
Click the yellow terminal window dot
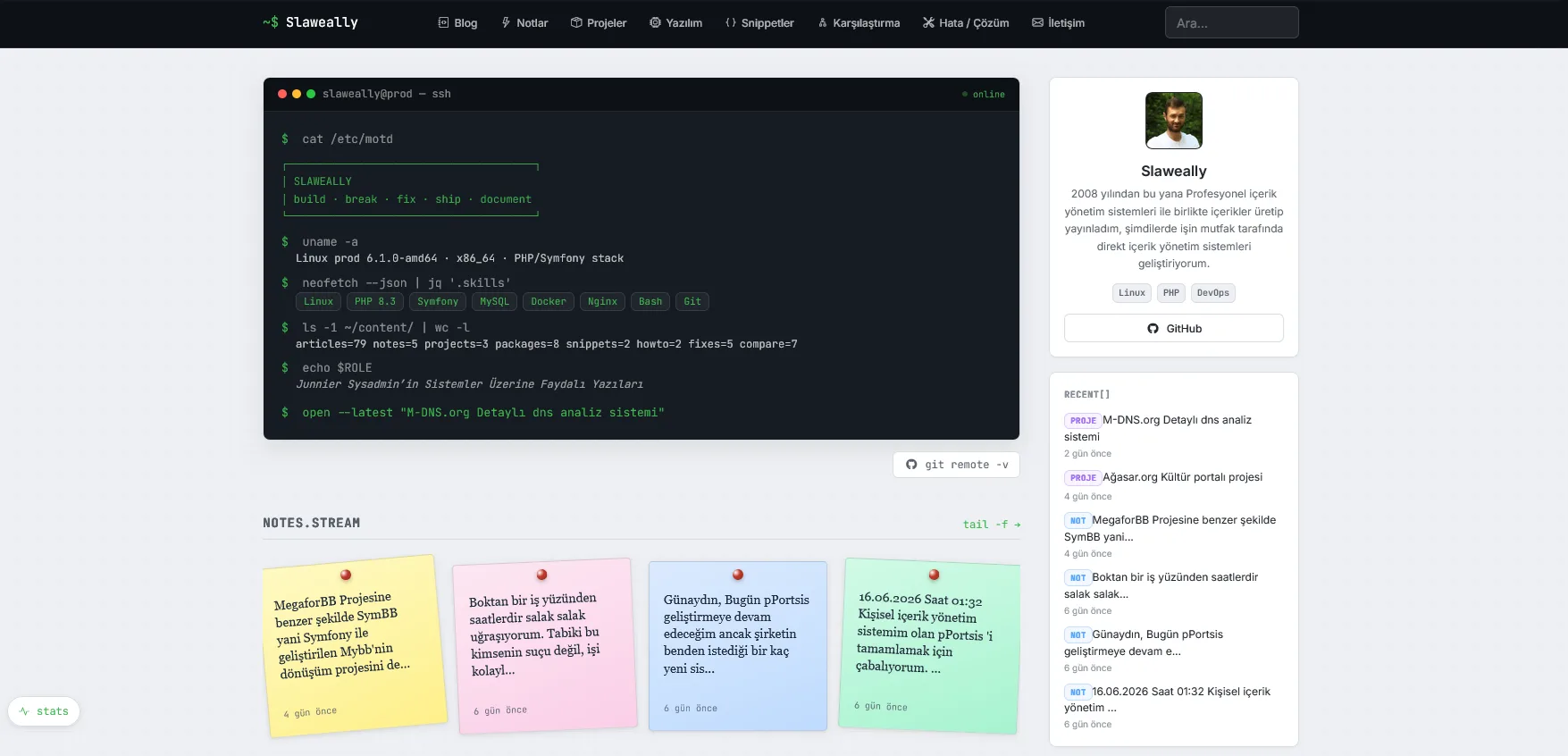click(297, 94)
